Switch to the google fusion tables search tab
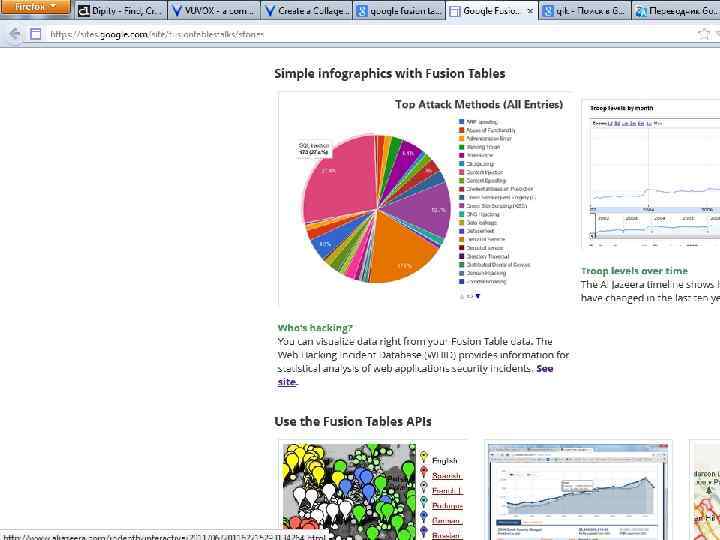720x540 pixels. [x=399, y=11]
